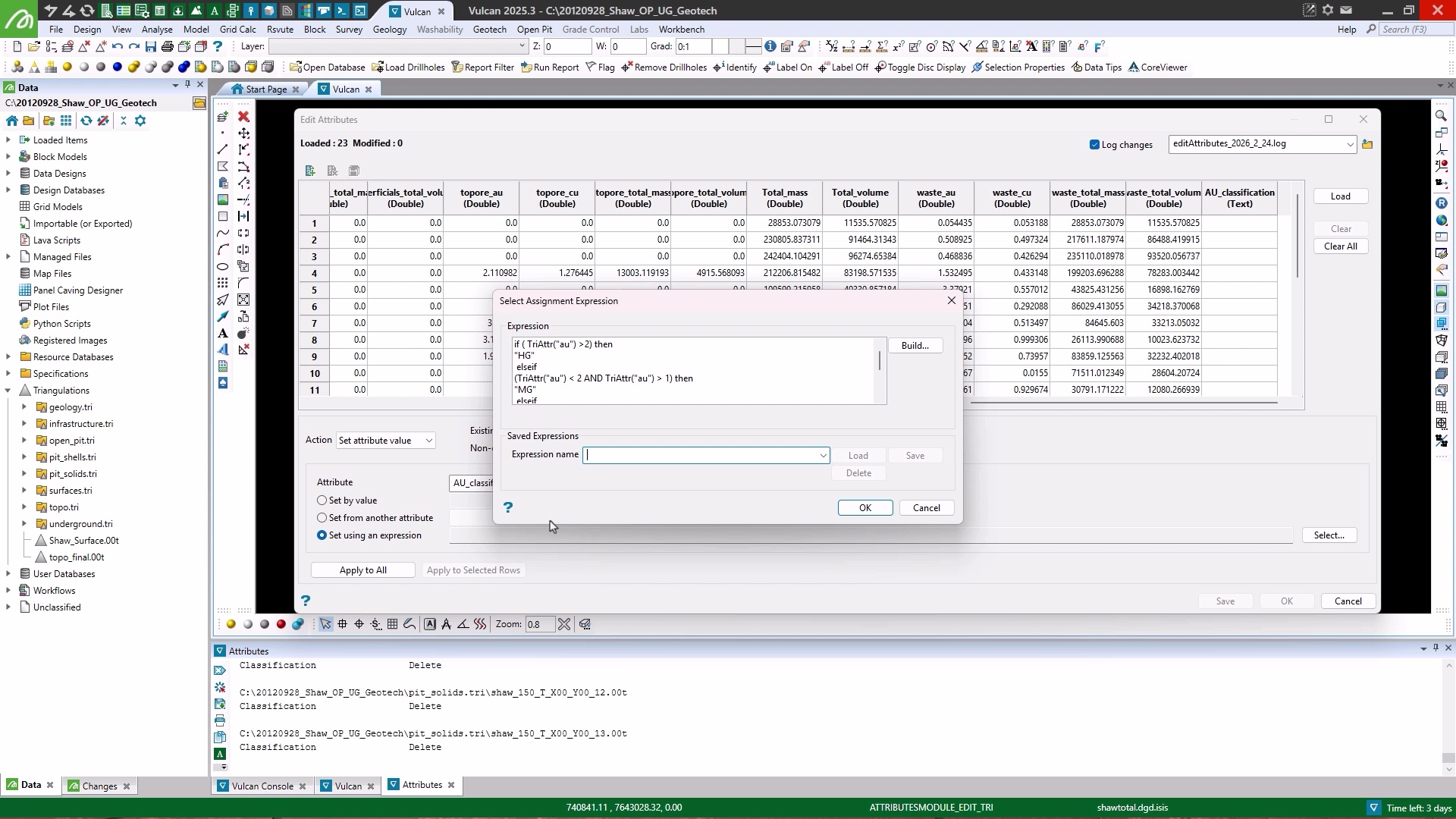Select the Set by value radio button

click(322, 500)
